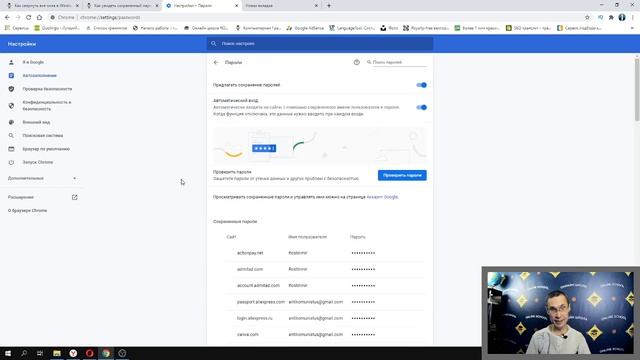Open Запуск Chrome power item
Viewport: 640px width, 360px height.
pos(38,162)
